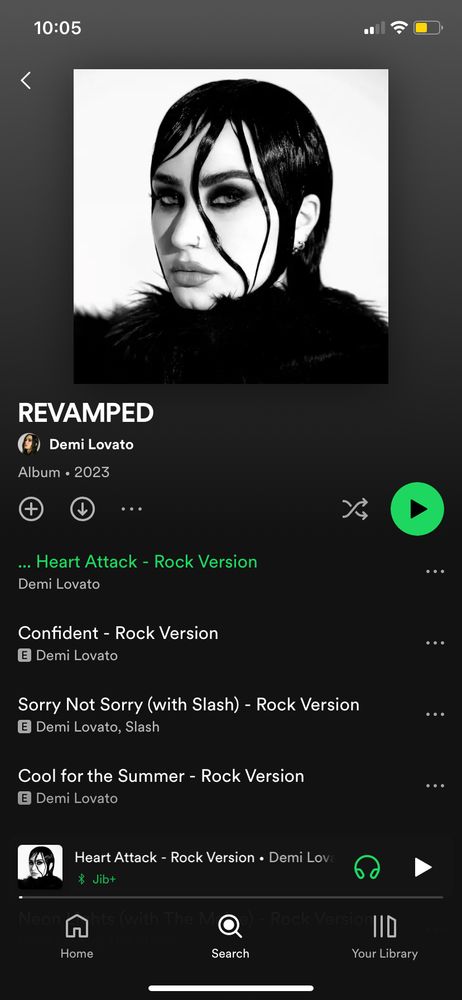Tap the back arrow icon

tap(26, 80)
